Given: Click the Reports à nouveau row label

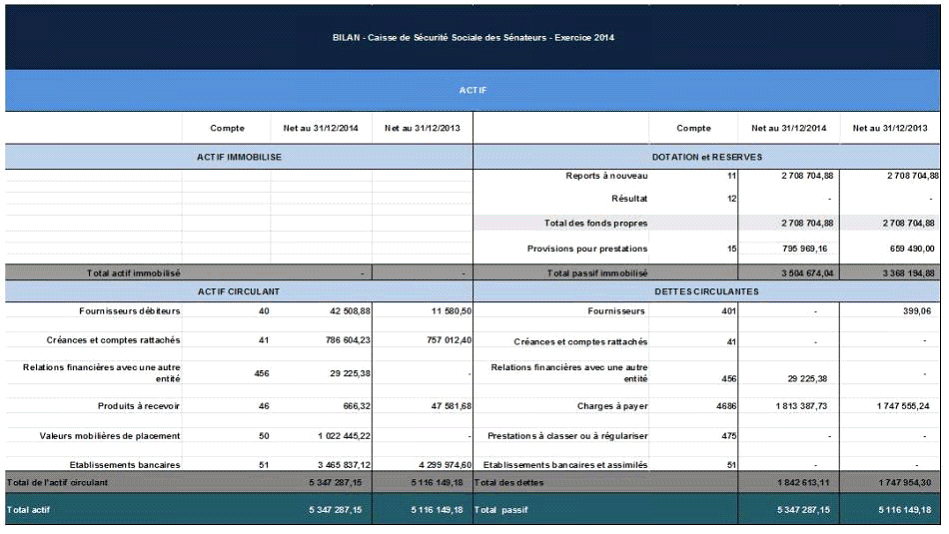Looking at the screenshot, I should tap(606, 176).
